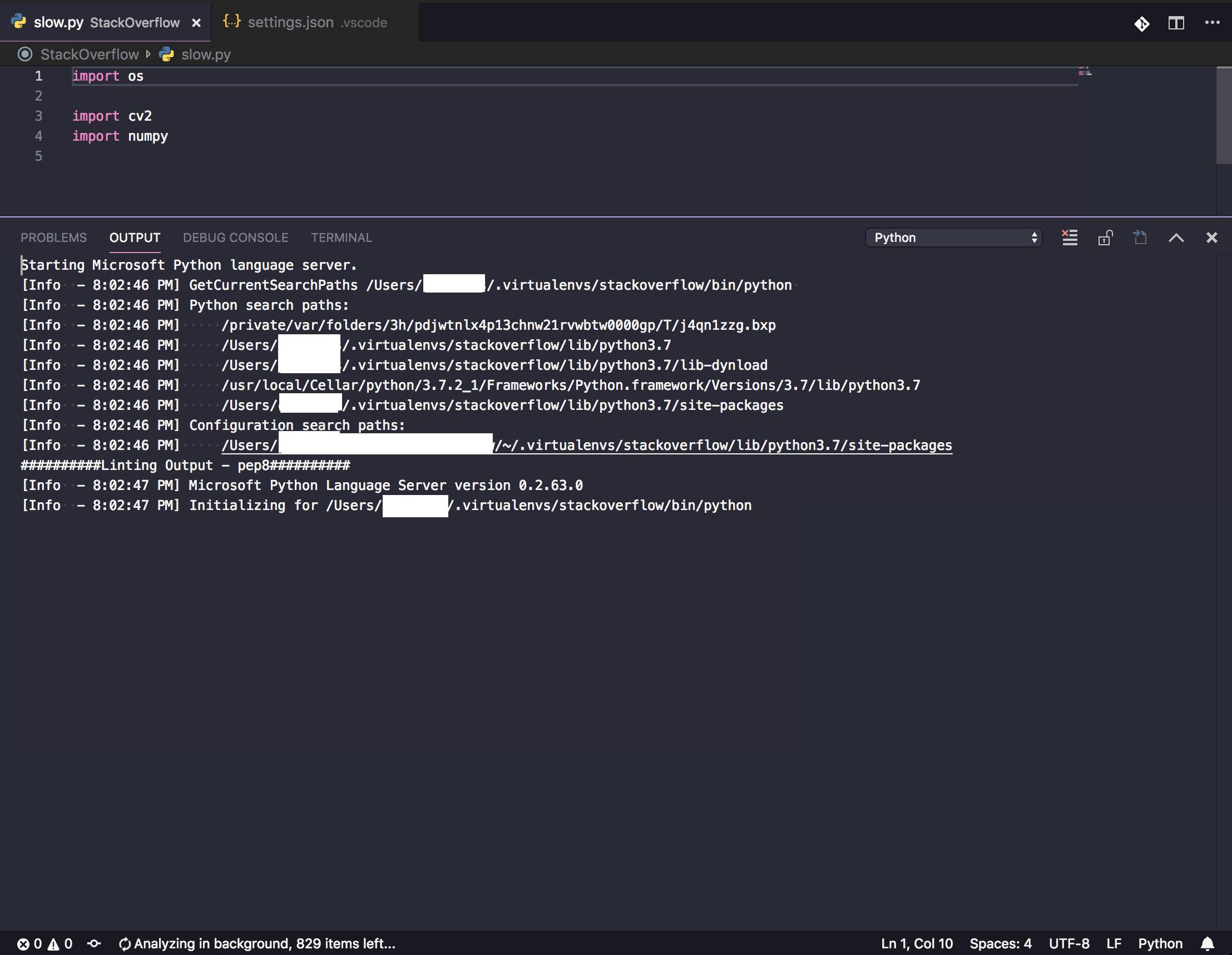Screen dimensions: 1232x955
Task: Close the bottom panel
Action: click(x=1211, y=237)
